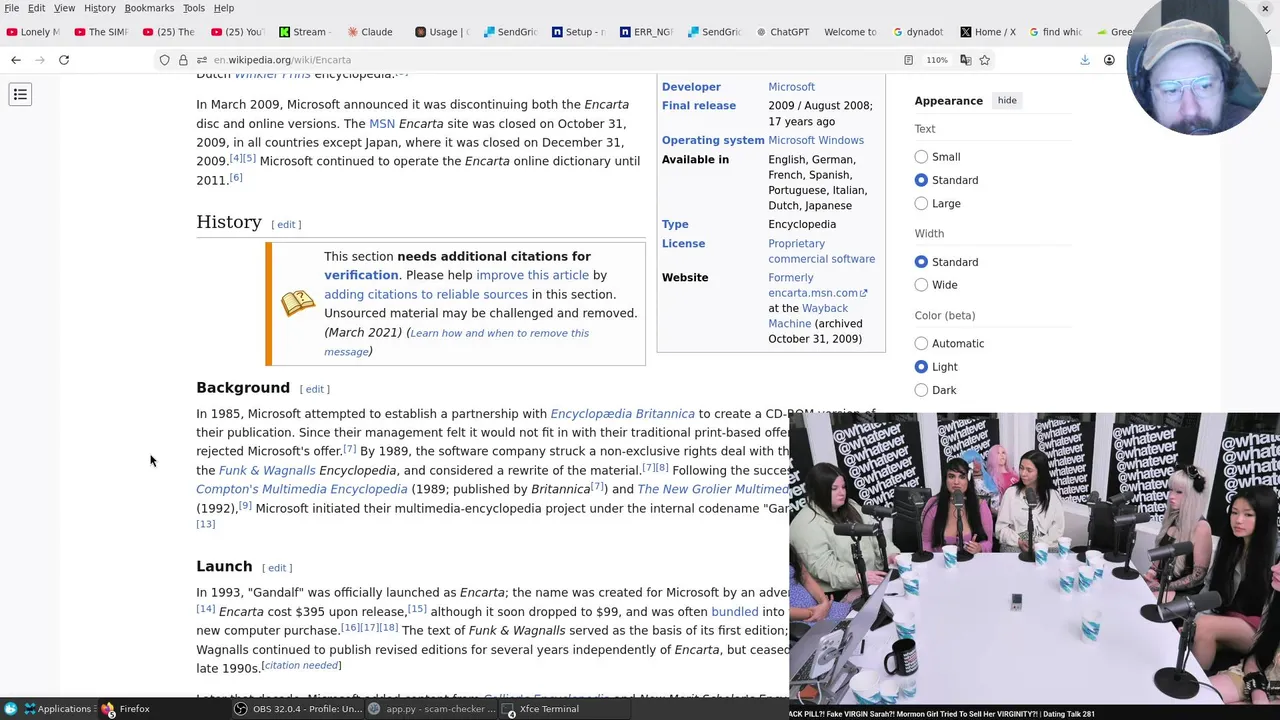Open Wikipedia table of contents sidebar icon
Image resolution: width=1280 pixels, height=720 pixels.
point(20,94)
